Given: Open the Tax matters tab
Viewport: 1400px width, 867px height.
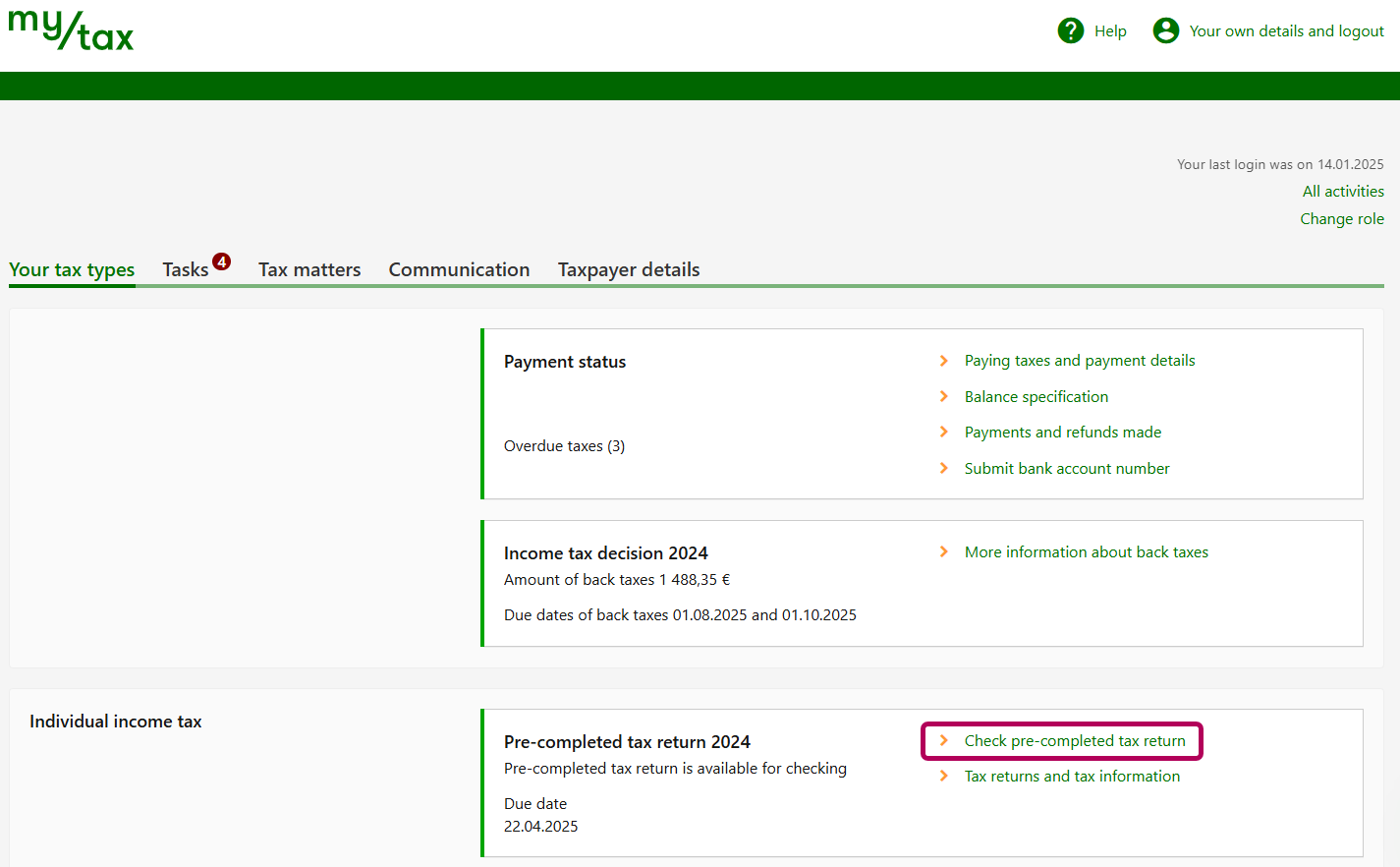Looking at the screenshot, I should (309, 269).
